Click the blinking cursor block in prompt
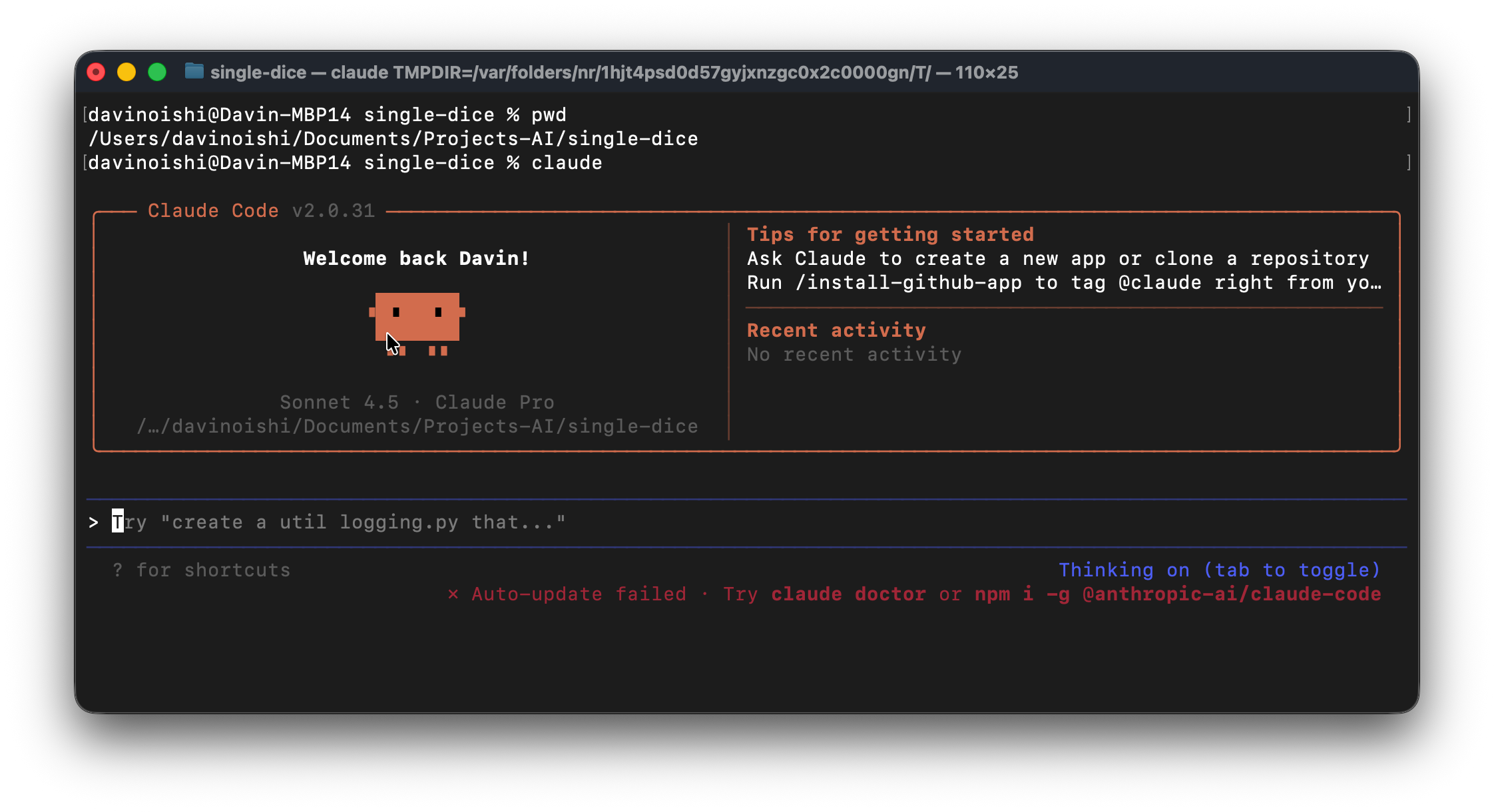Viewport: 1494px width, 812px height. pyautogui.click(x=117, y=522)
